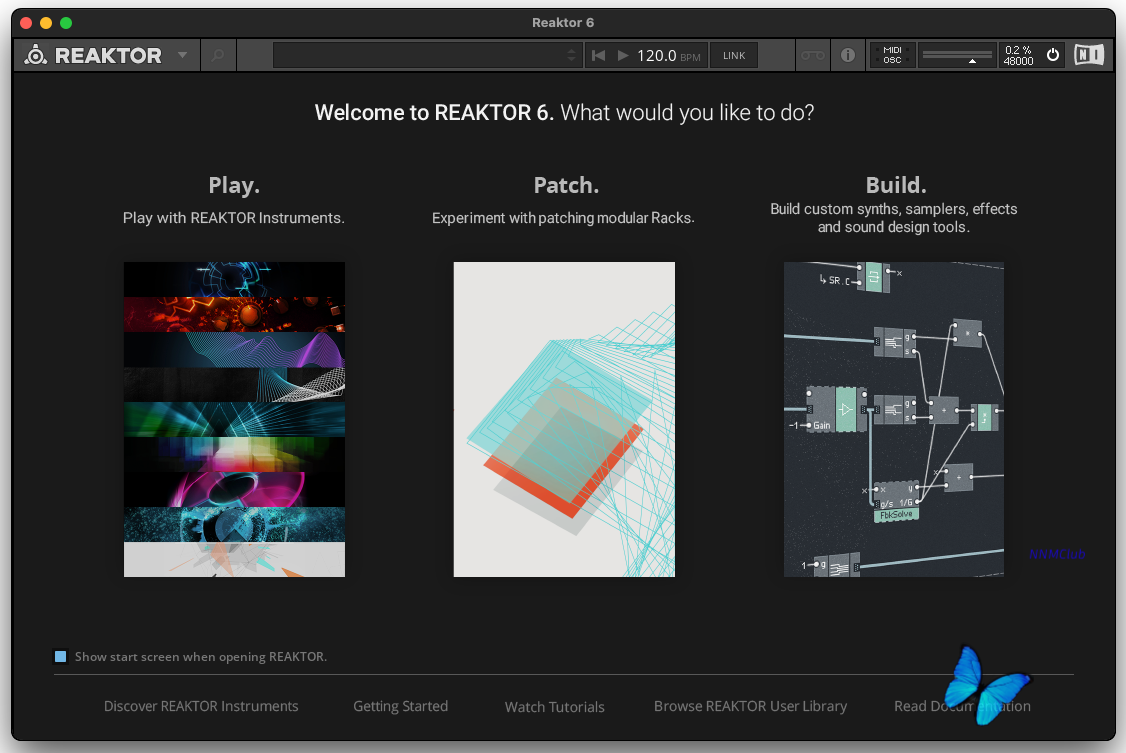This screenshot has height=753, width=1126.
Task: Click the Play. heading
Action: (x=234, y=185)
